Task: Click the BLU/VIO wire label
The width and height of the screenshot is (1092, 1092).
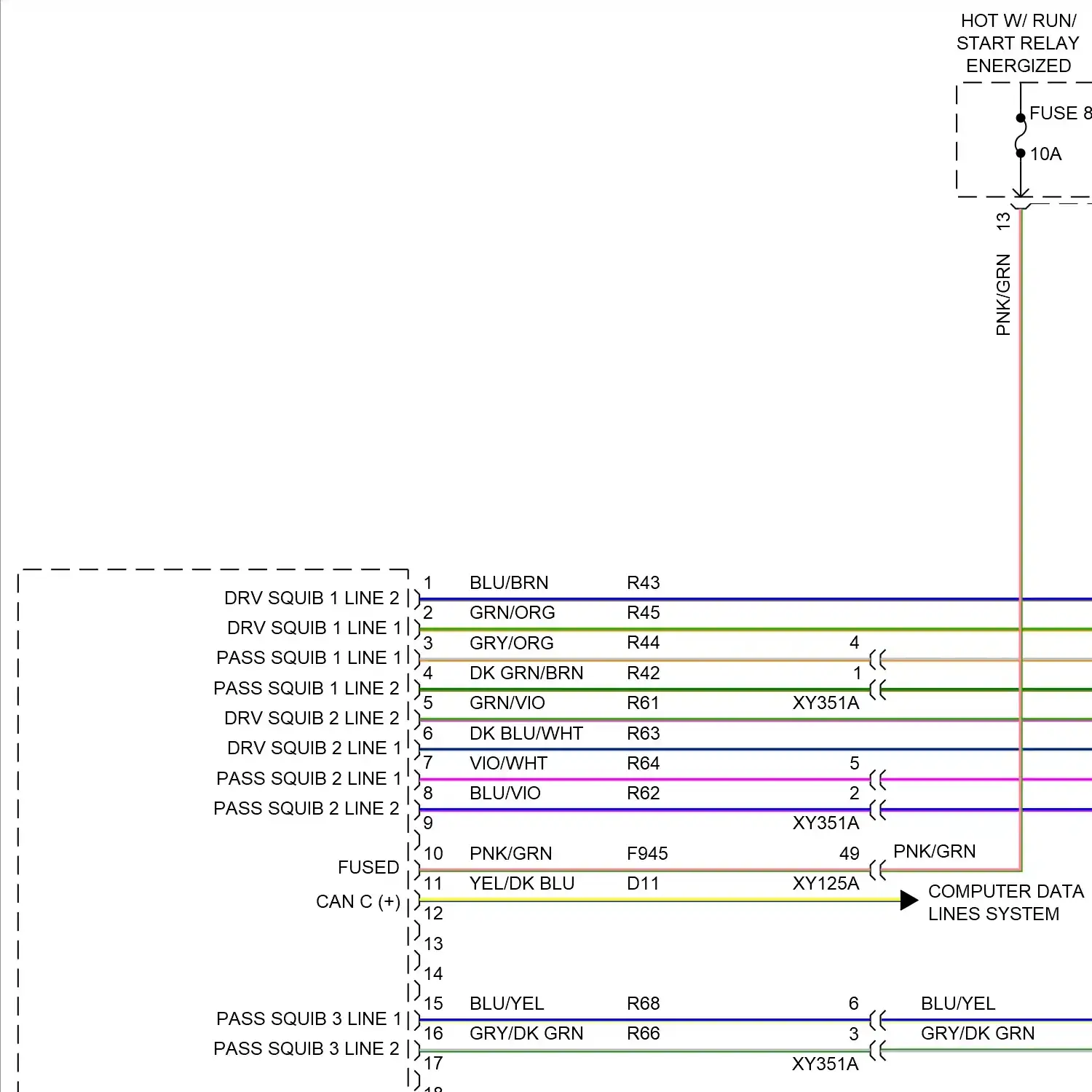Action: pyautogui.click(x=505, y=794)
